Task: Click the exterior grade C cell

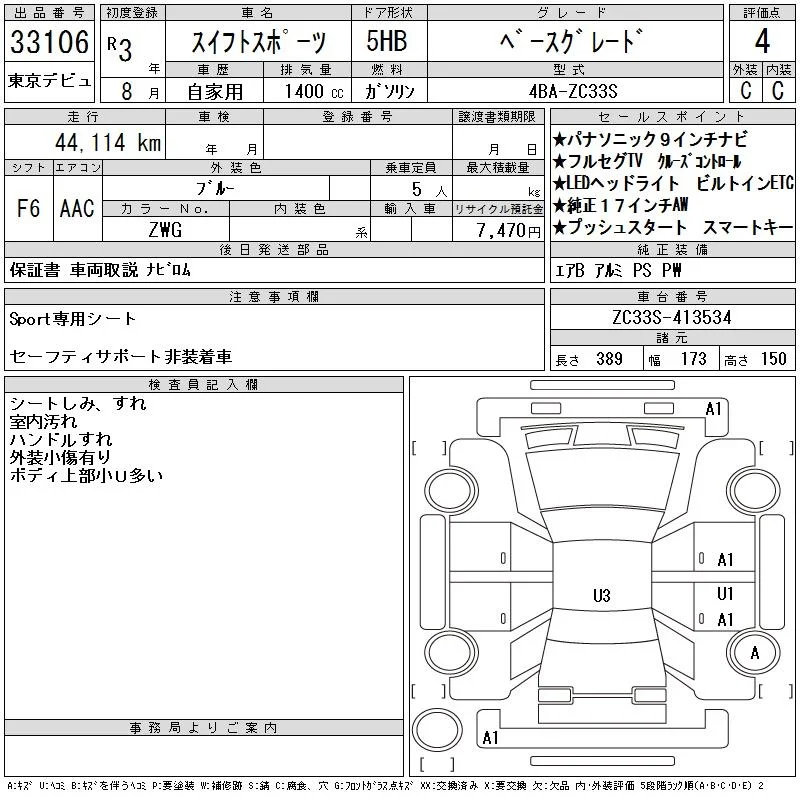Action: click(x=745, y=90)
